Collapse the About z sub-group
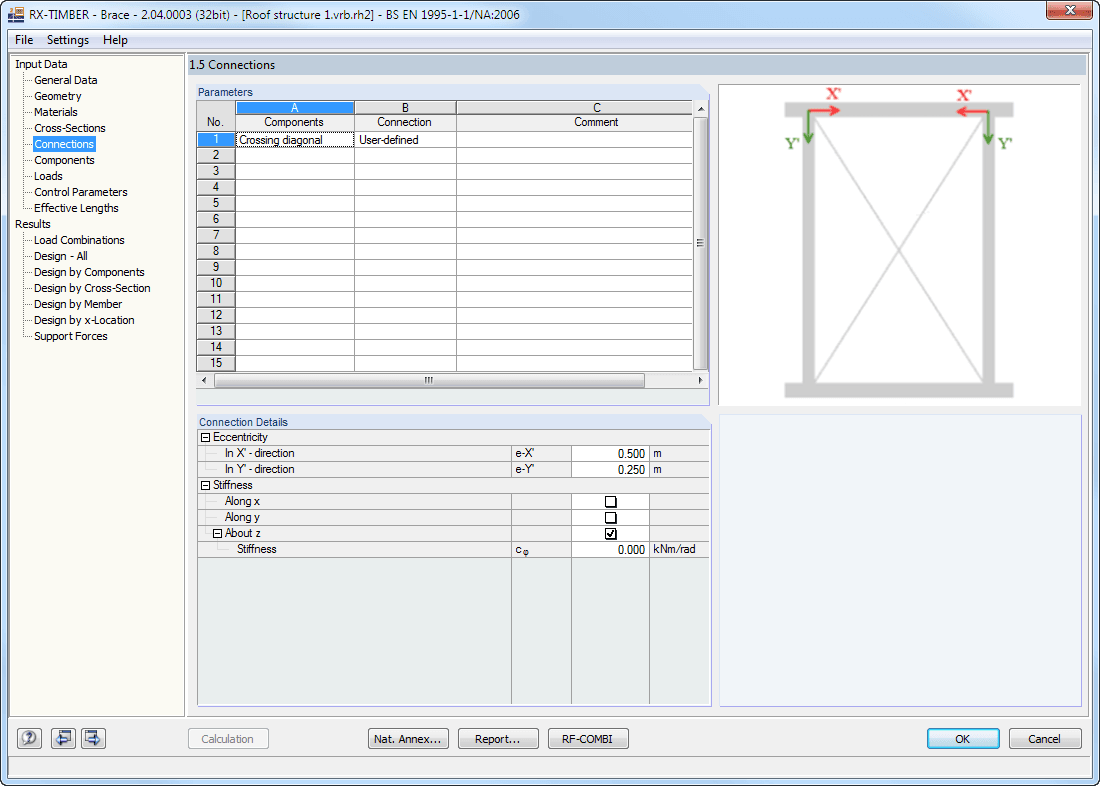This screenshot has height=786, width=1100. [x=217, y=533]
